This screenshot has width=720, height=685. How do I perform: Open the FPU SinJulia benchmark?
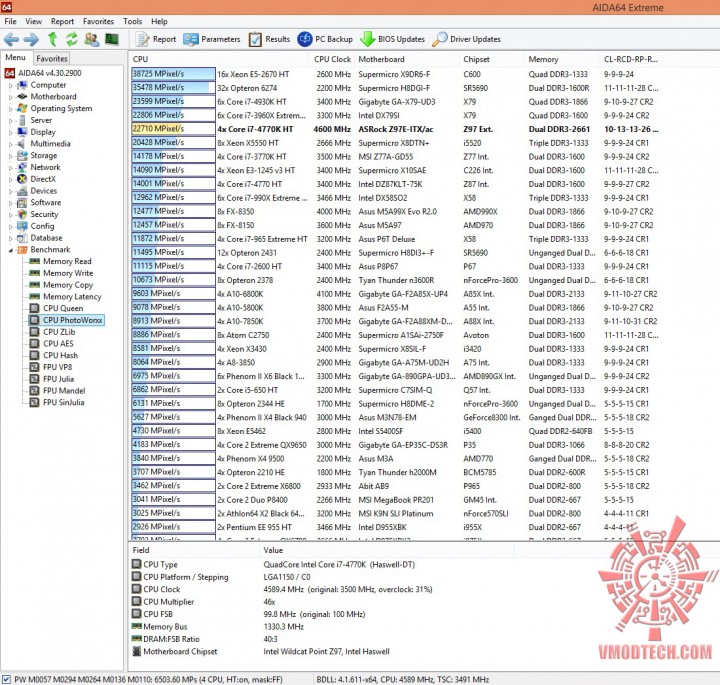tap(57, 402)
